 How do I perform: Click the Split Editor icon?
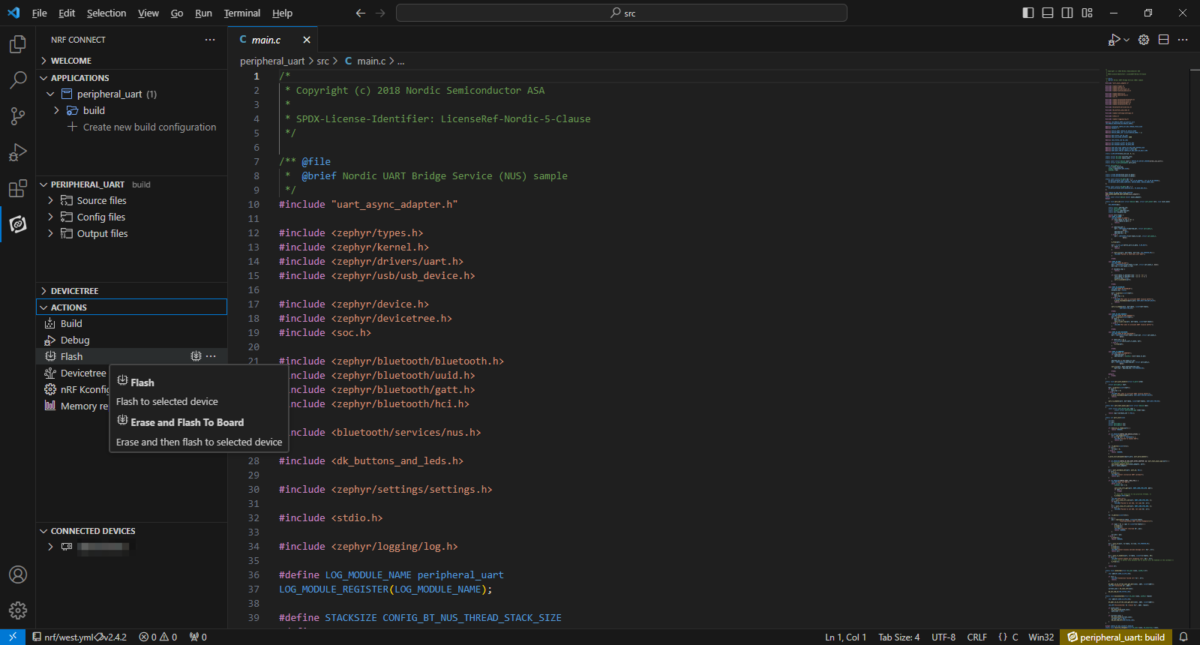1163,40
